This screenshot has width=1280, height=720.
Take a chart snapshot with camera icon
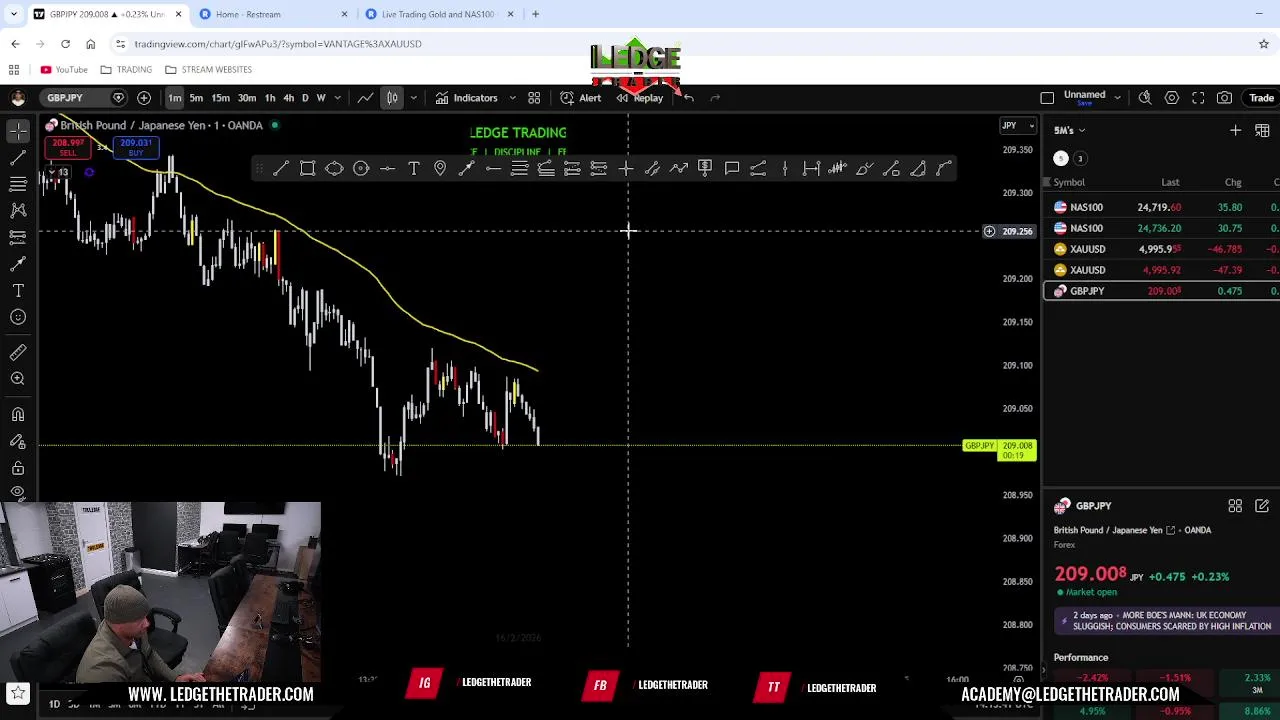(x=1225, y=98)
